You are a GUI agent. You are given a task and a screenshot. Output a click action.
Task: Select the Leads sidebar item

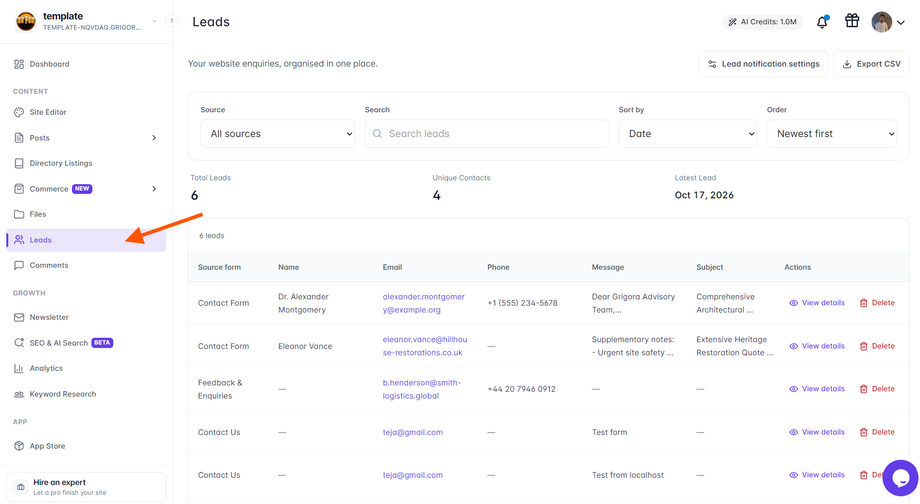point(86,240)
